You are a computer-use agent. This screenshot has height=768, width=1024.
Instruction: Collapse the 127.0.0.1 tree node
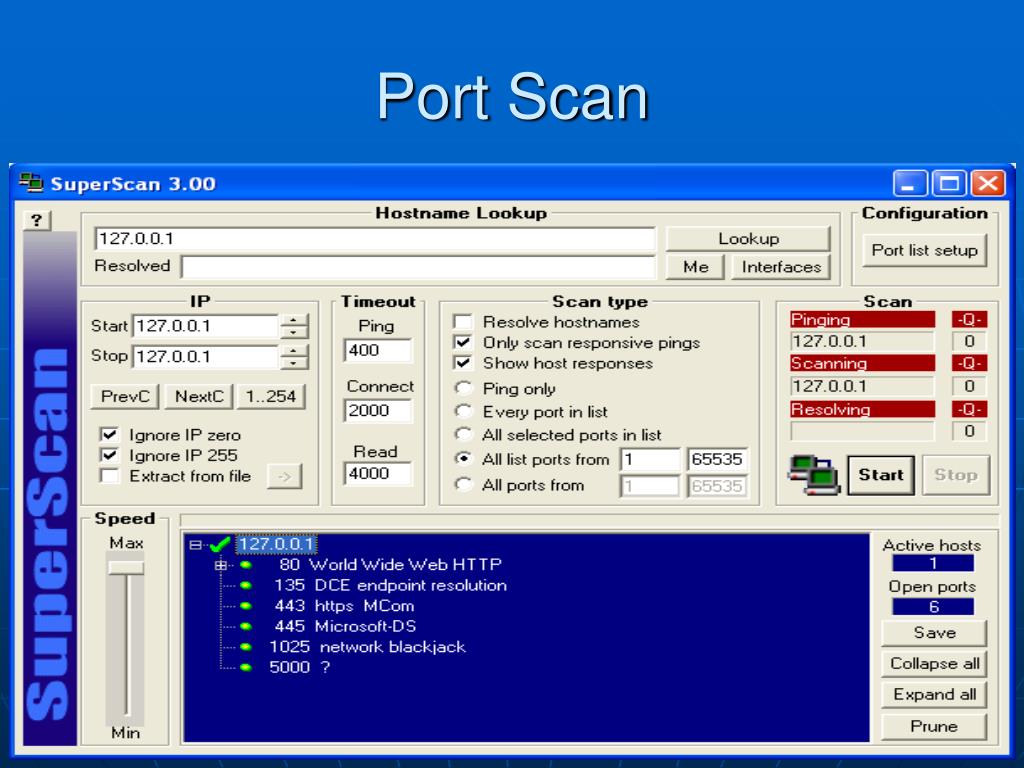pyautogui.click(x=195, y=545)
